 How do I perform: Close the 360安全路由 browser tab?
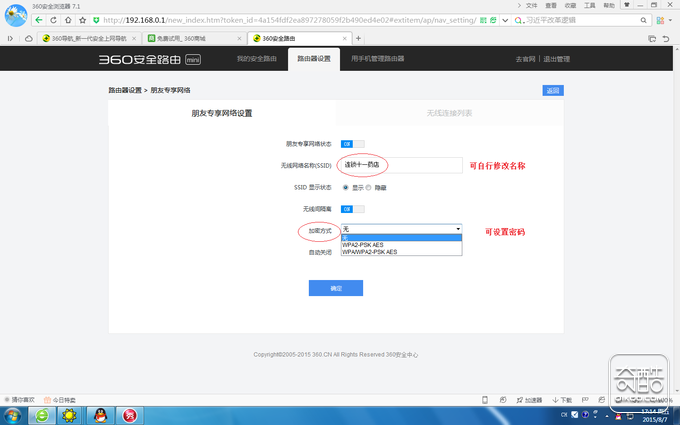pyautogui.click(x=344, y=39)
